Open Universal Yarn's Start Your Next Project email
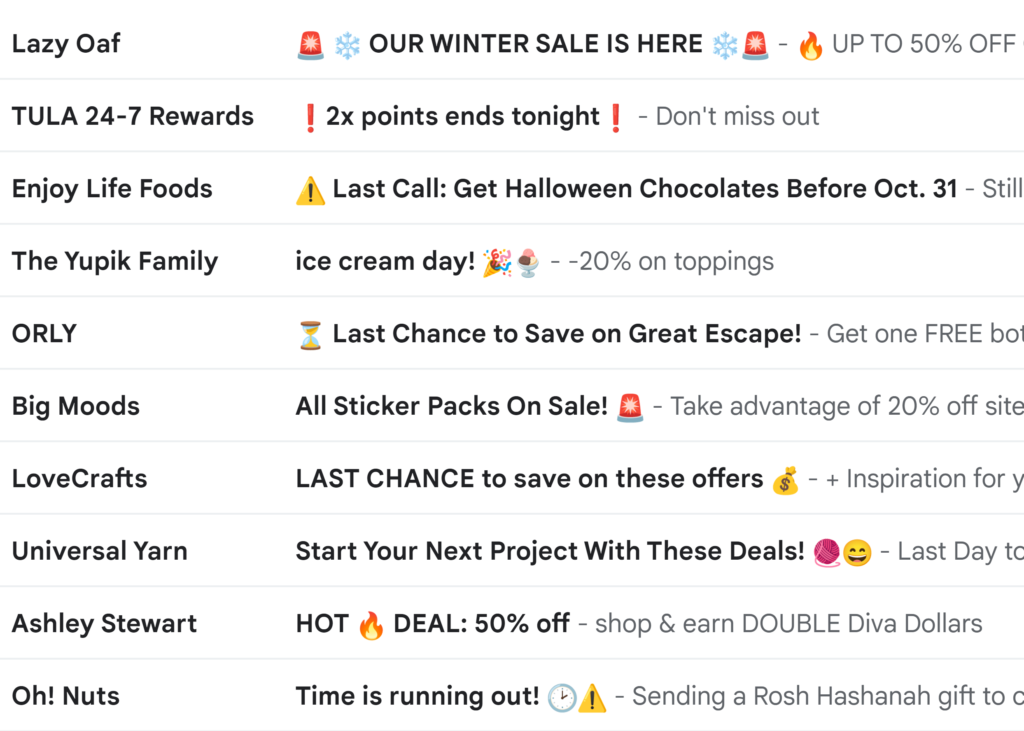Viewport: 1024px width, 731px height. 550,551
